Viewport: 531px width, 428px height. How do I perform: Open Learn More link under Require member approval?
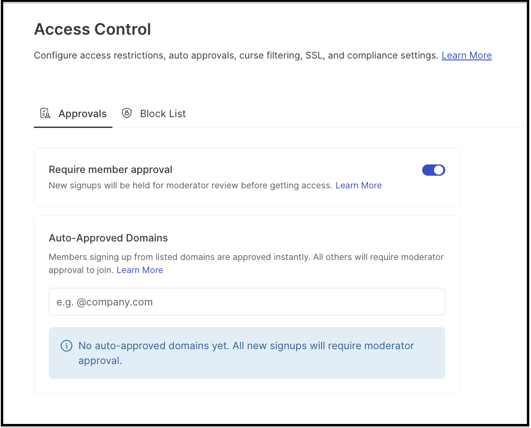(x=358, y=186)
